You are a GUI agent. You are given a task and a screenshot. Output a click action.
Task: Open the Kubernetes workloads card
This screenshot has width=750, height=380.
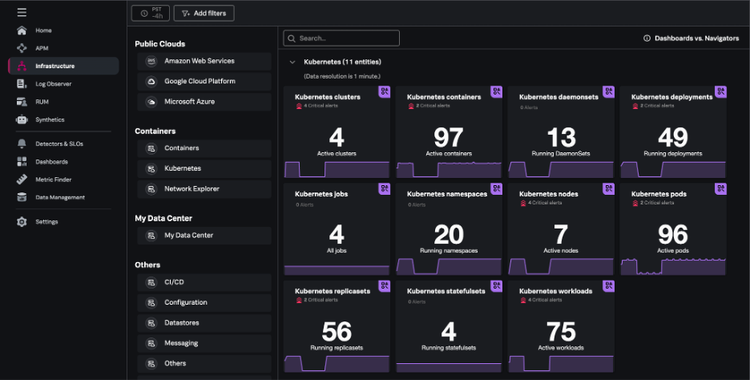click(x=561, y=326)
